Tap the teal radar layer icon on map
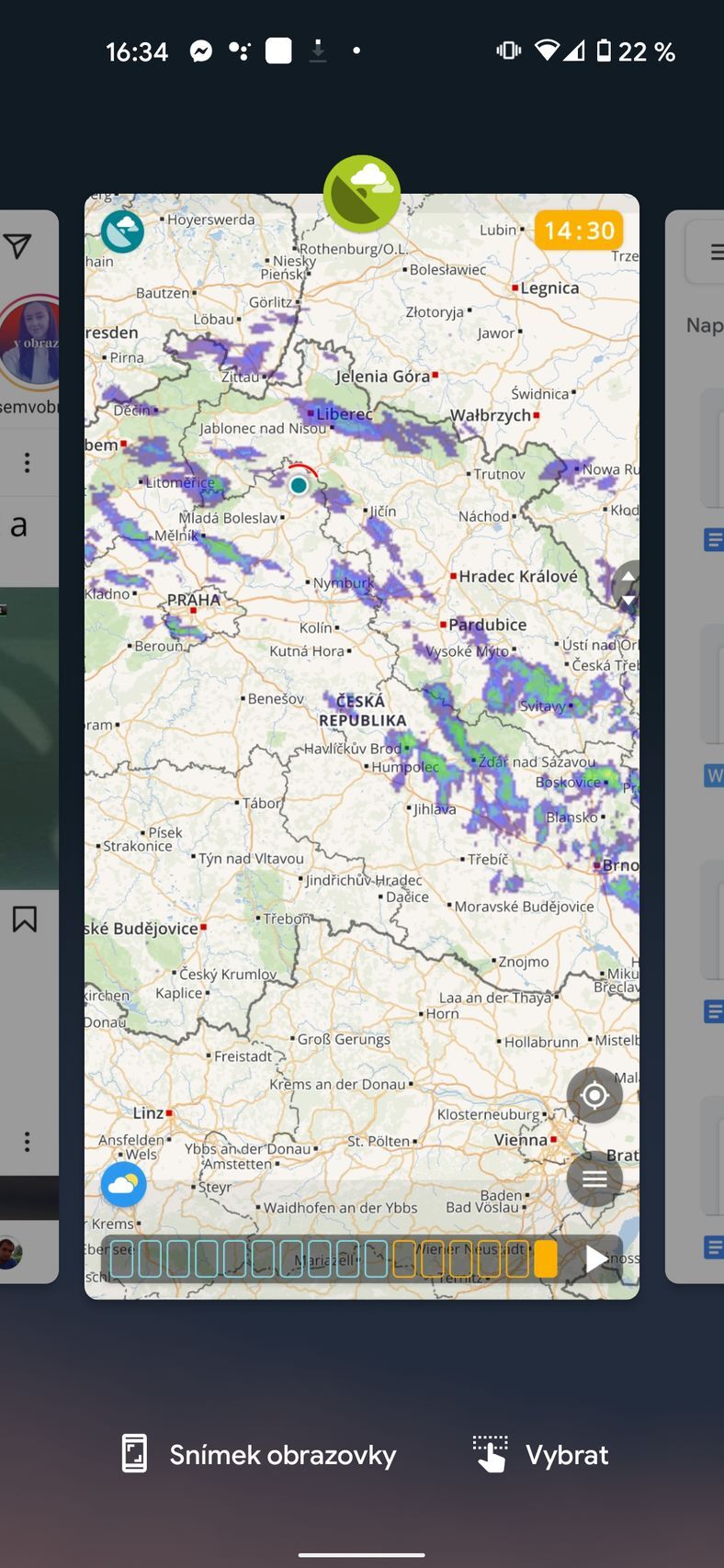 [x=122, y=231]
